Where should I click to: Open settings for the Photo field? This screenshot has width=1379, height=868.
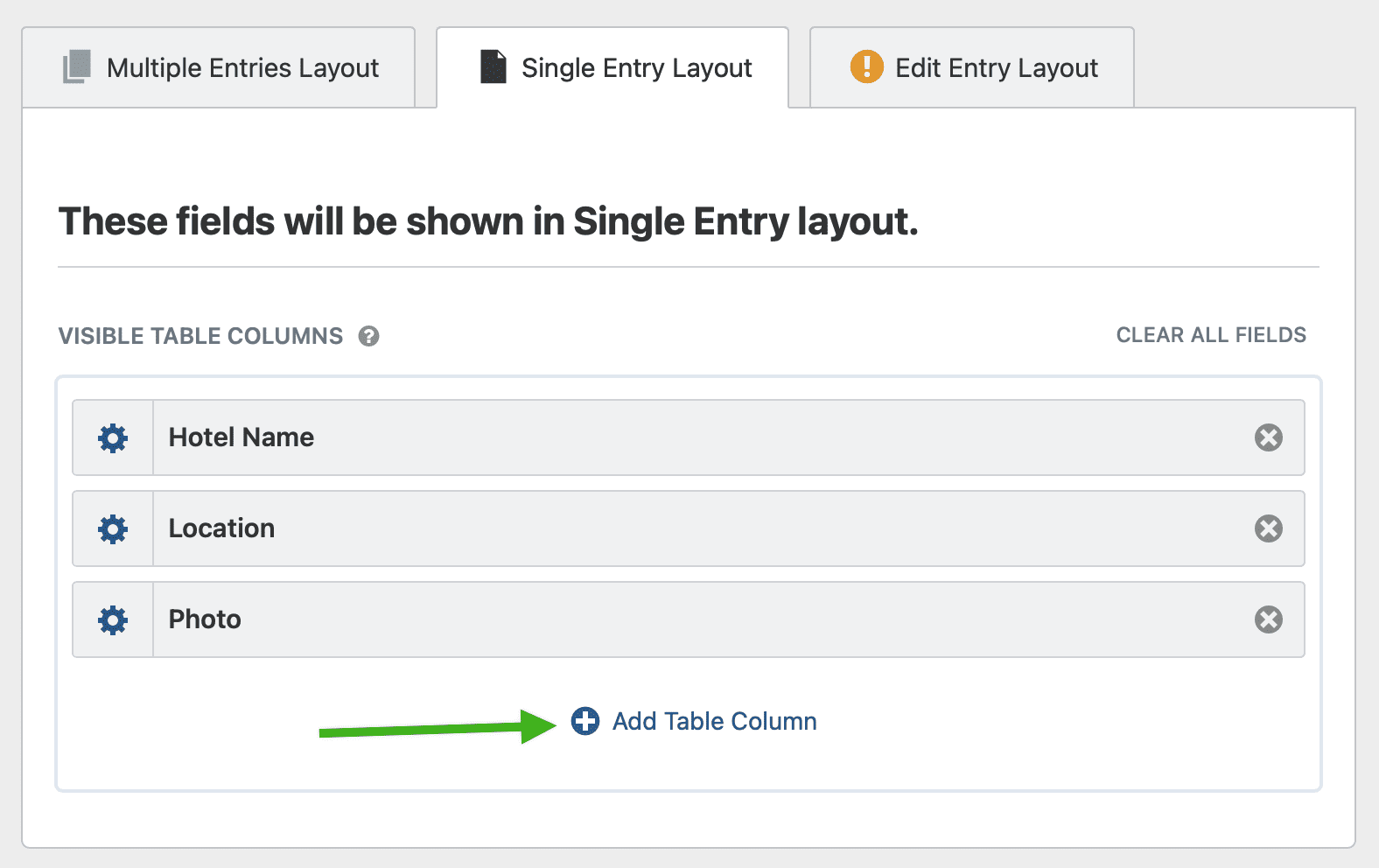tap(112, 619)
